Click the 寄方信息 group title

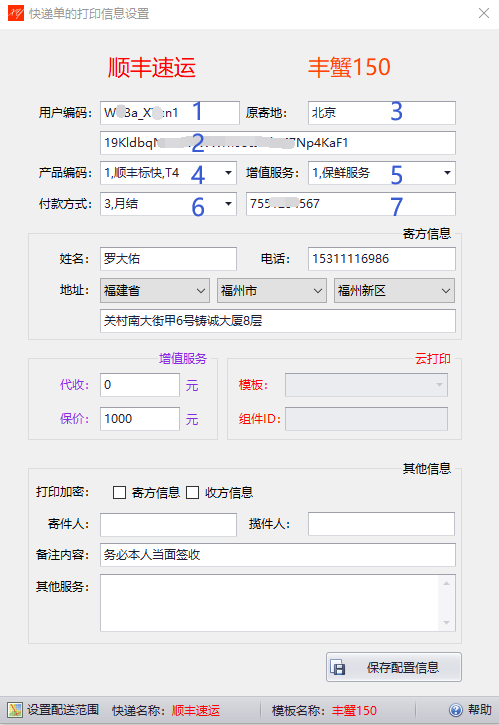coord(427,234)
